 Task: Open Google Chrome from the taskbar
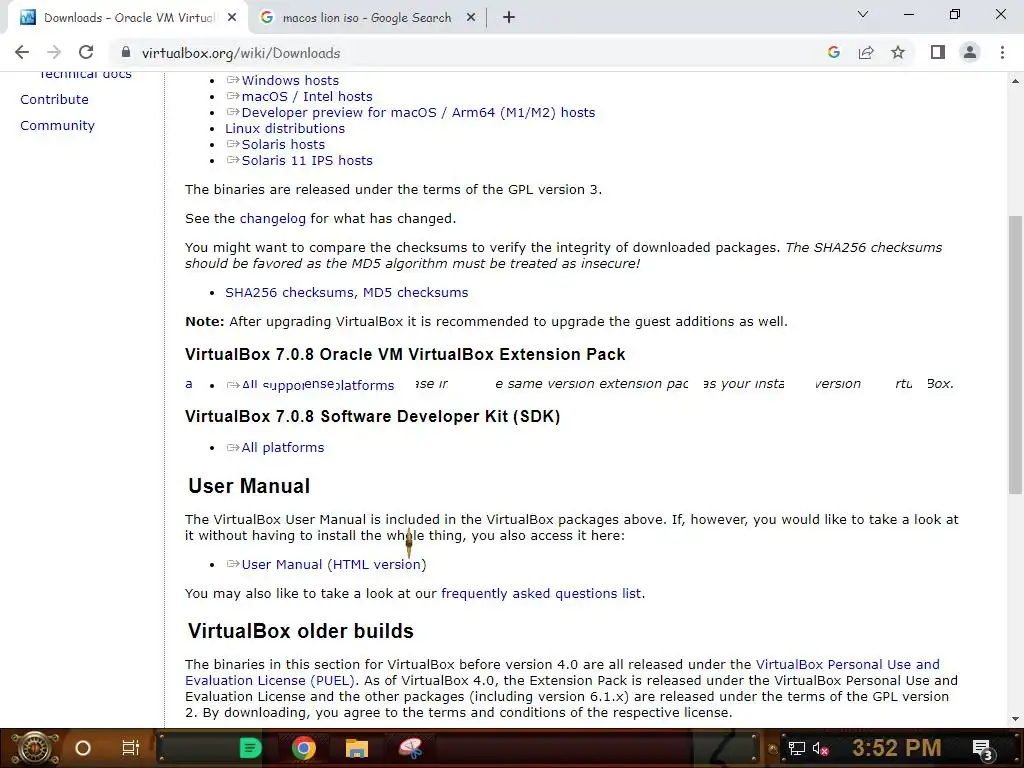click(304, 748)
